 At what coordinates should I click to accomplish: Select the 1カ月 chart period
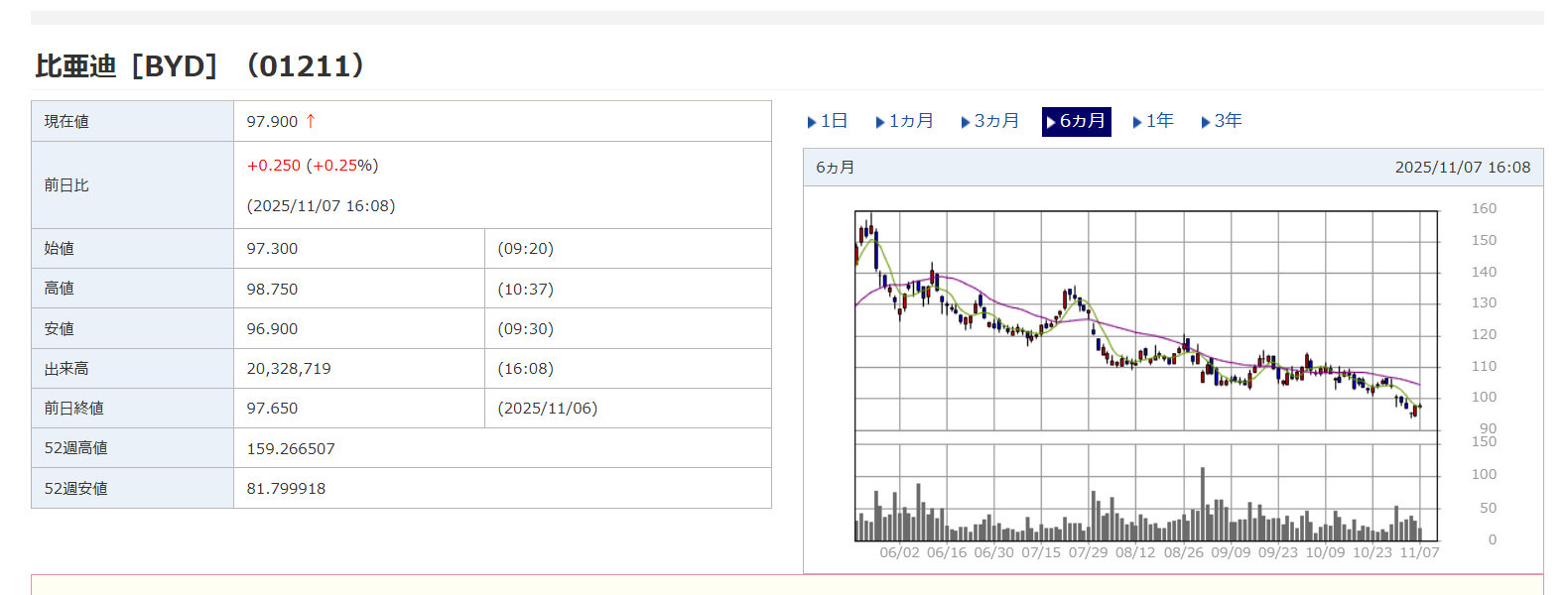coord(904,121)
